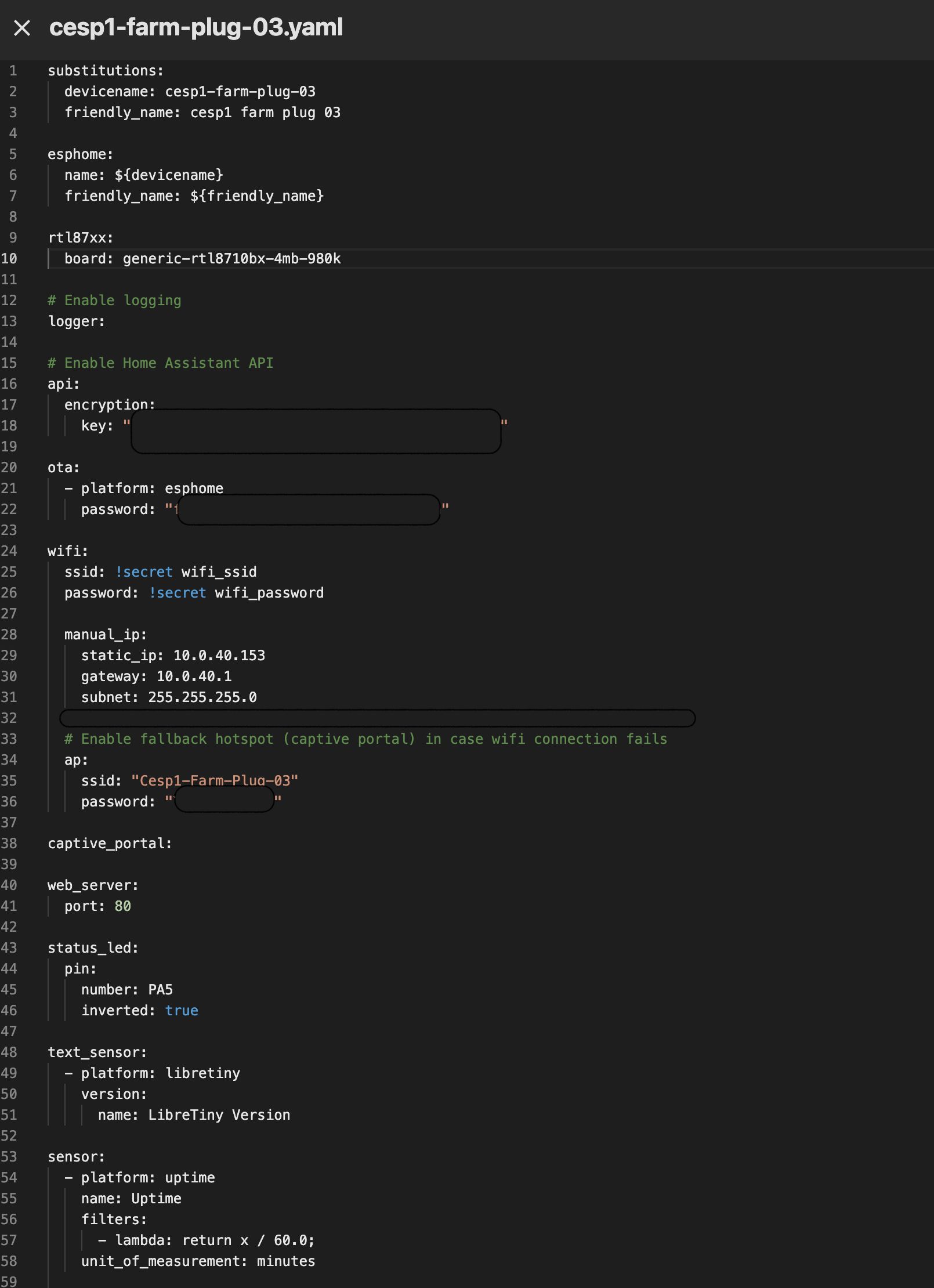Click the substitutions key on line 1
934x1288 pixels.
[x=105, y=71]
